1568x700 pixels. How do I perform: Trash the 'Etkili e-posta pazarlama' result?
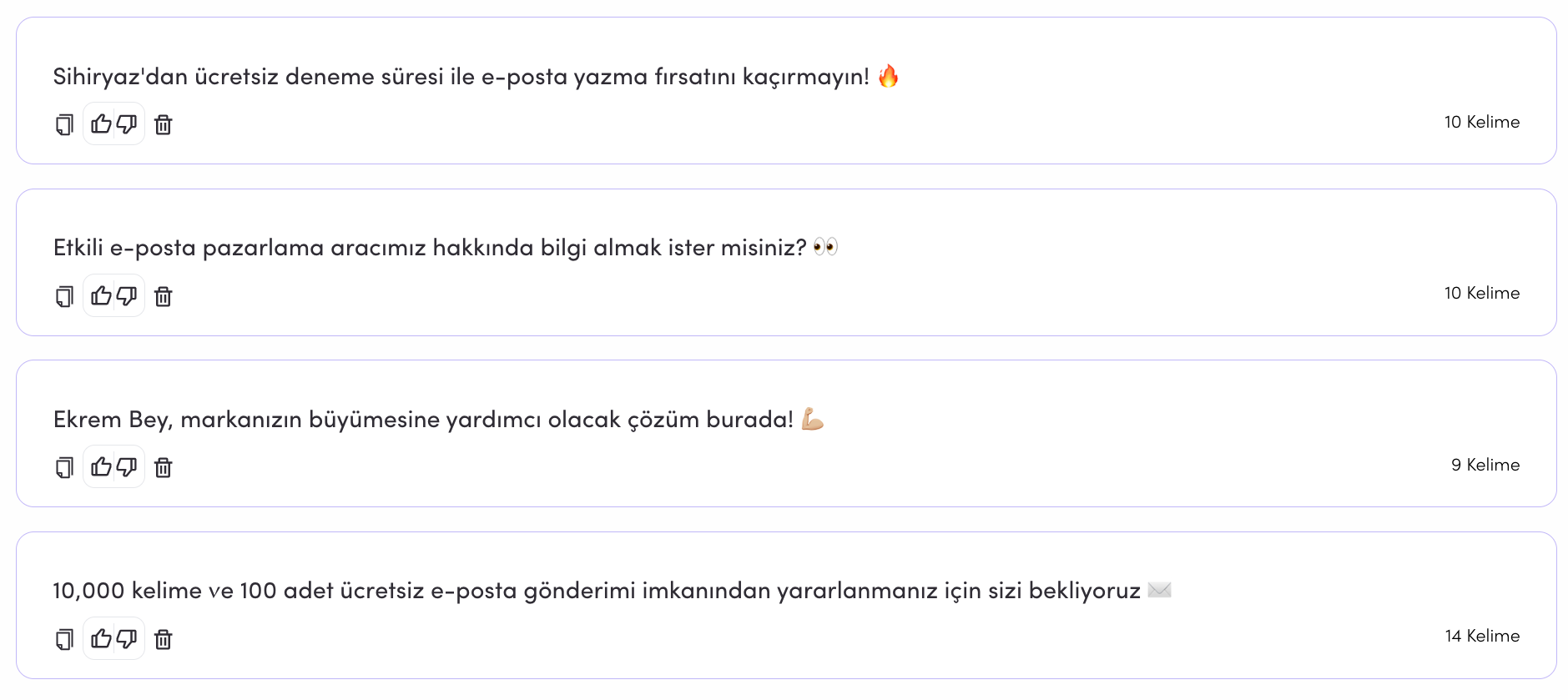(x=164, y=296)
